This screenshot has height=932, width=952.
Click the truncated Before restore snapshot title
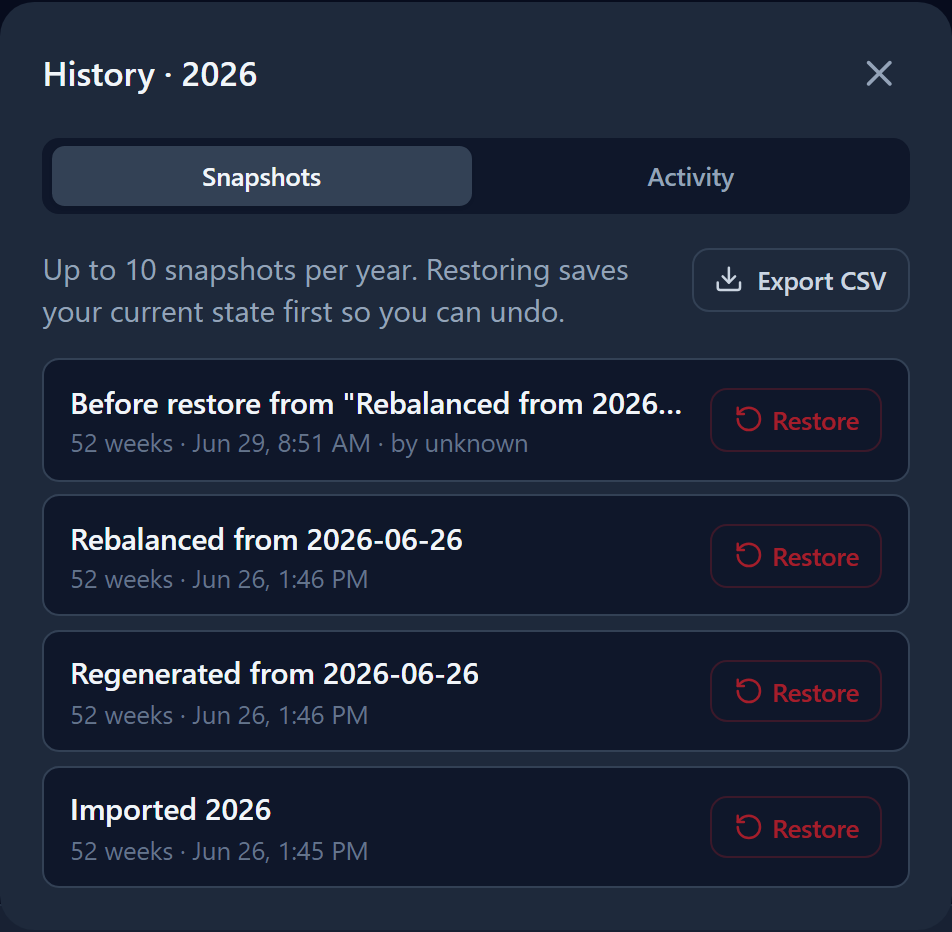pos(376,404)
